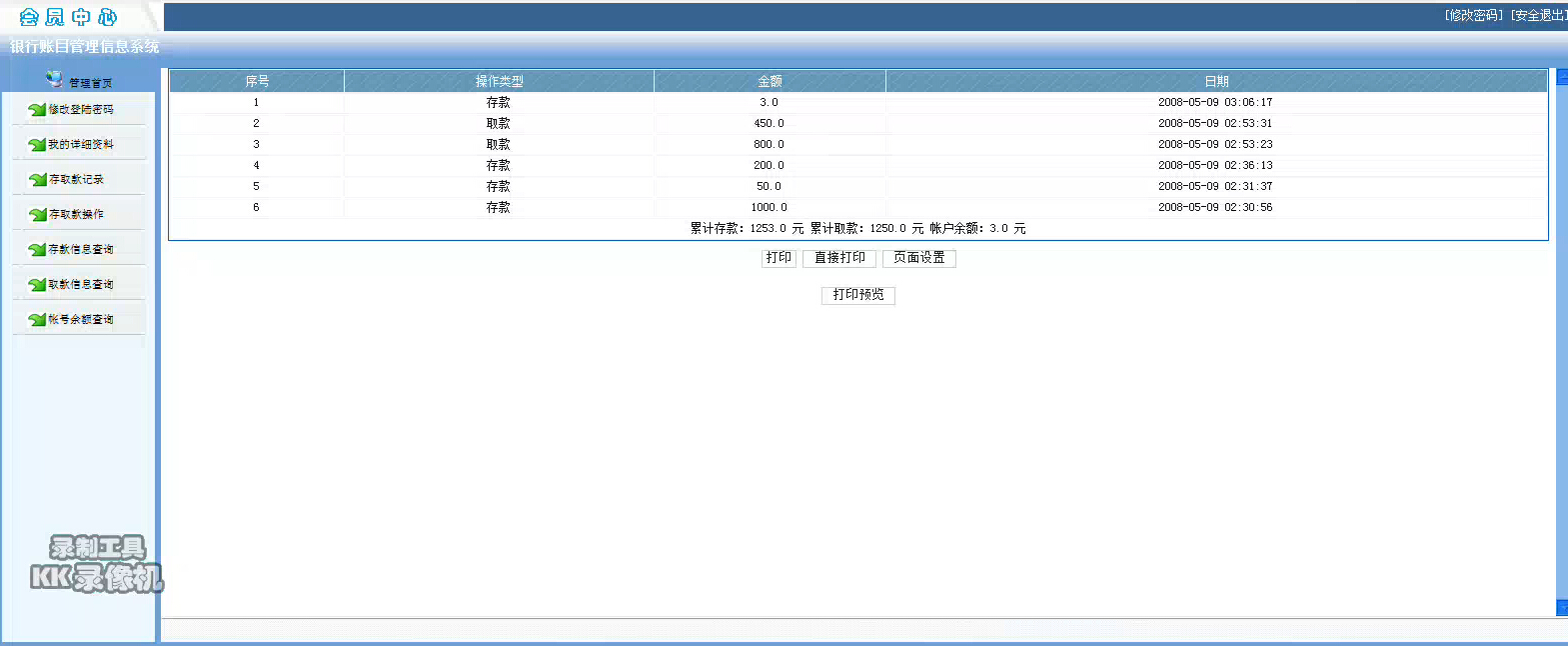Click the 打印 button

pyautogui.click(x=779, y=258)
